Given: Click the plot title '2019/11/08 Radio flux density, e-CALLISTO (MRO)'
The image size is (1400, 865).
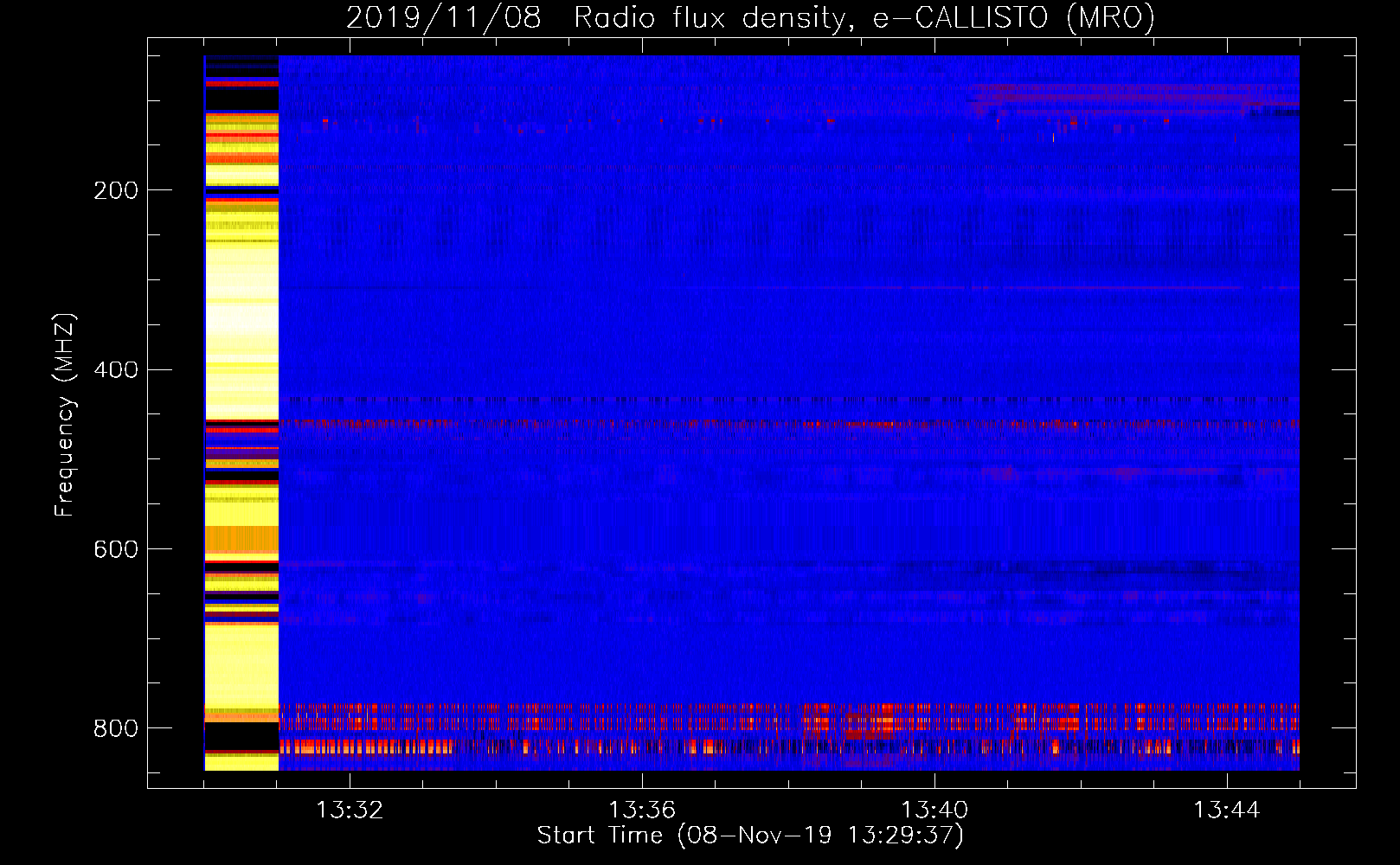Looking at the screenshot, I should tap(750, 17).
